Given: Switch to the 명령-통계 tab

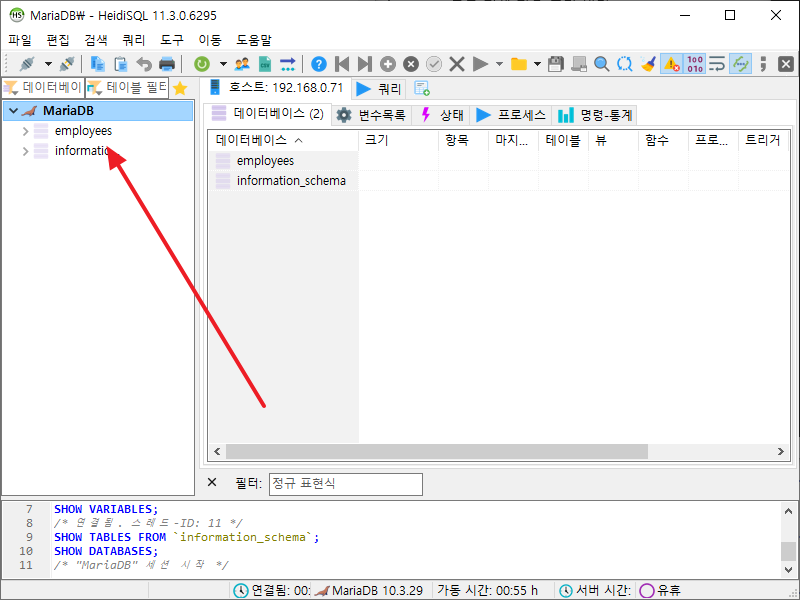Looking at the screenshot, I should tap(594, 115).
